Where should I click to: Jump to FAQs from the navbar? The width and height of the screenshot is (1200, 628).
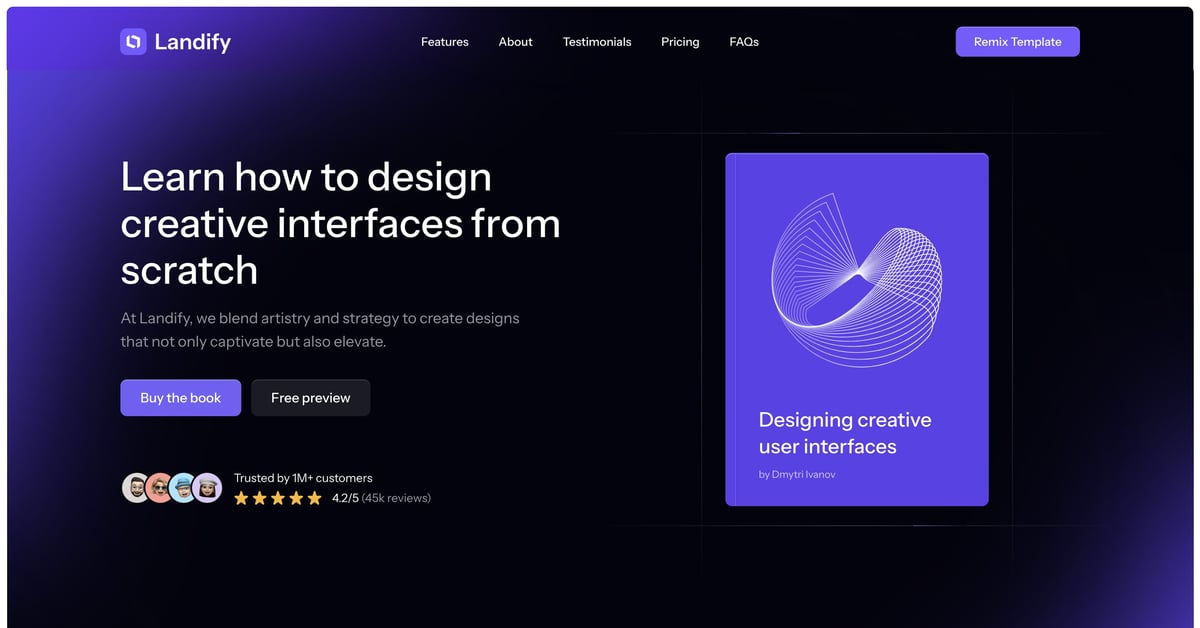click(744, 42)
